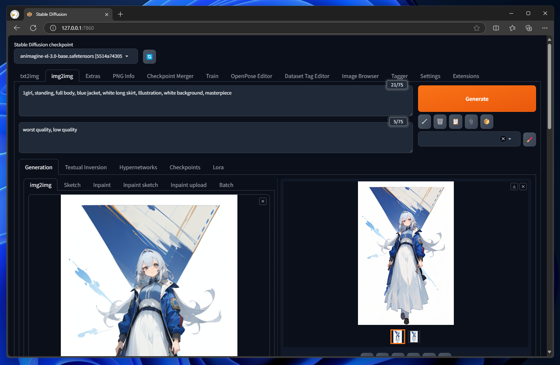Switch to the Inpaint tab
Screen dimensions: 560x365
pos(102,185)
